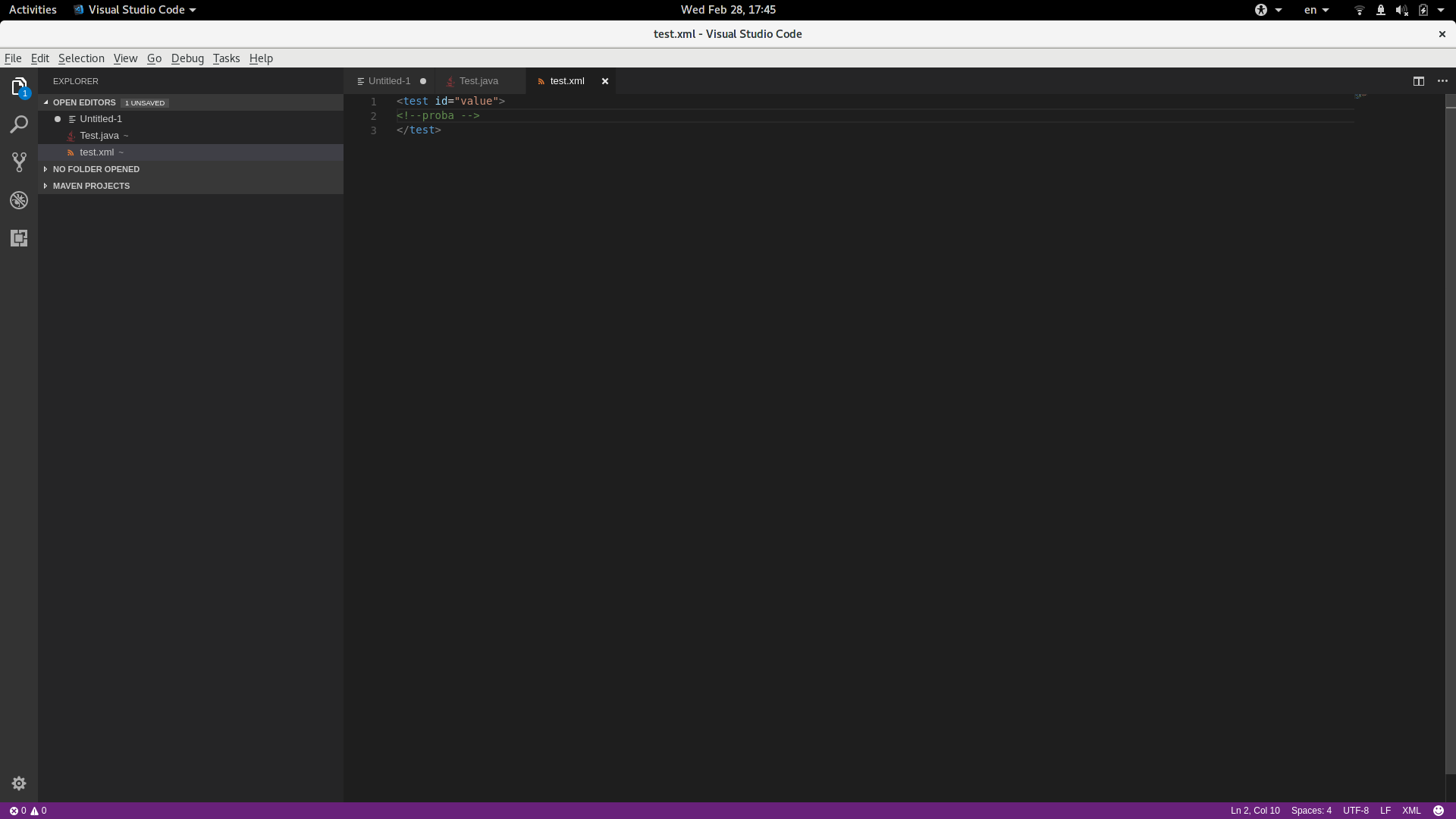1456x819 pixels.
Task: Open the Go menu
Action: [154, 58]
